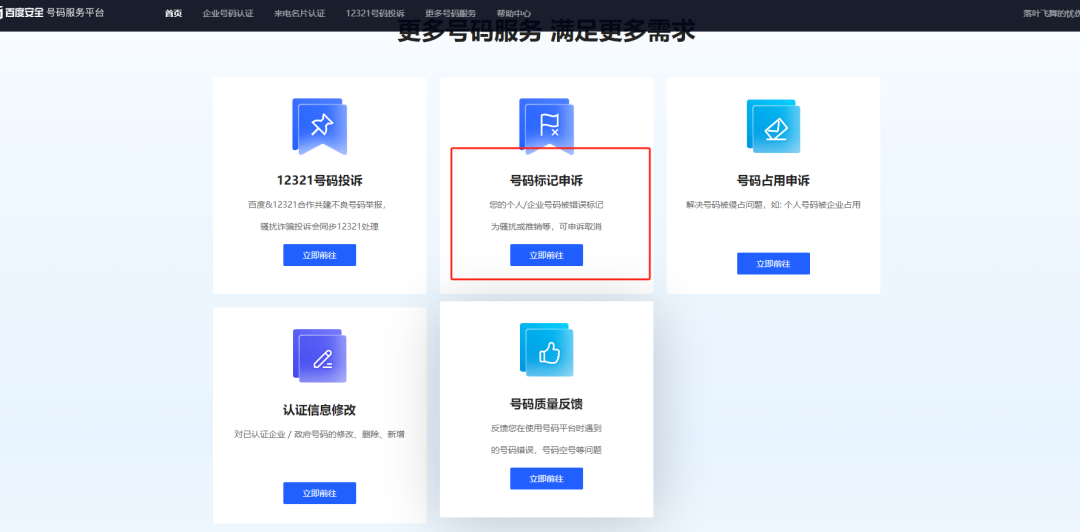This screenshot has width=1080, height=532.
Task: Open the 来电名片认证 nav item
Action: click(x=300, y=14)
